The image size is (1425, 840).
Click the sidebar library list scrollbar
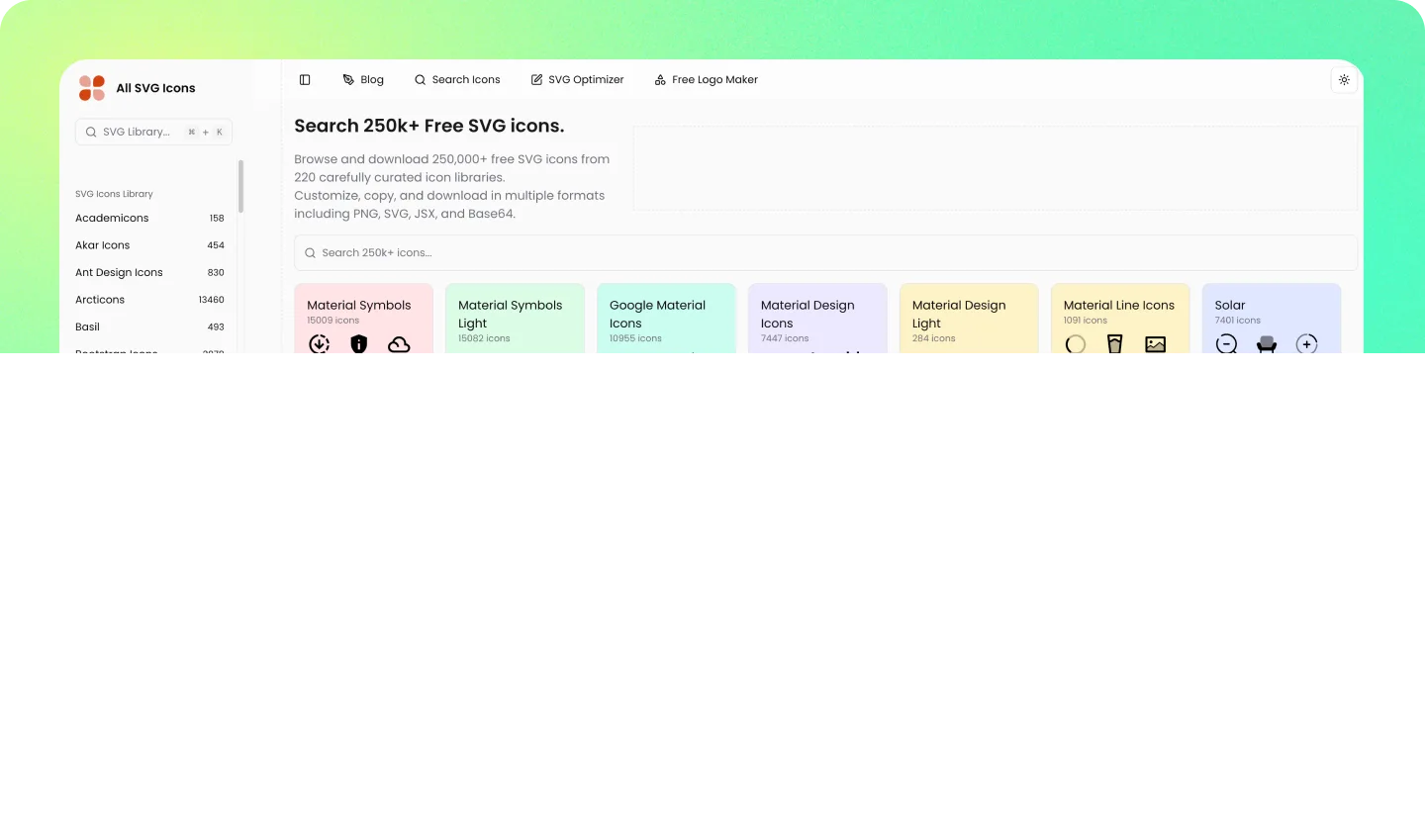(240, 186)
